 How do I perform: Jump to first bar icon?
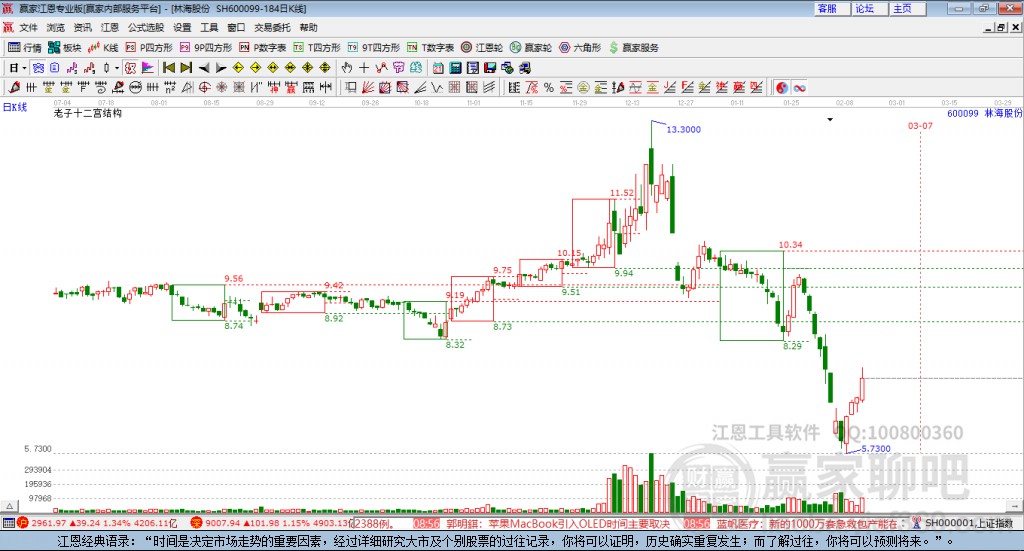point(169,68)
